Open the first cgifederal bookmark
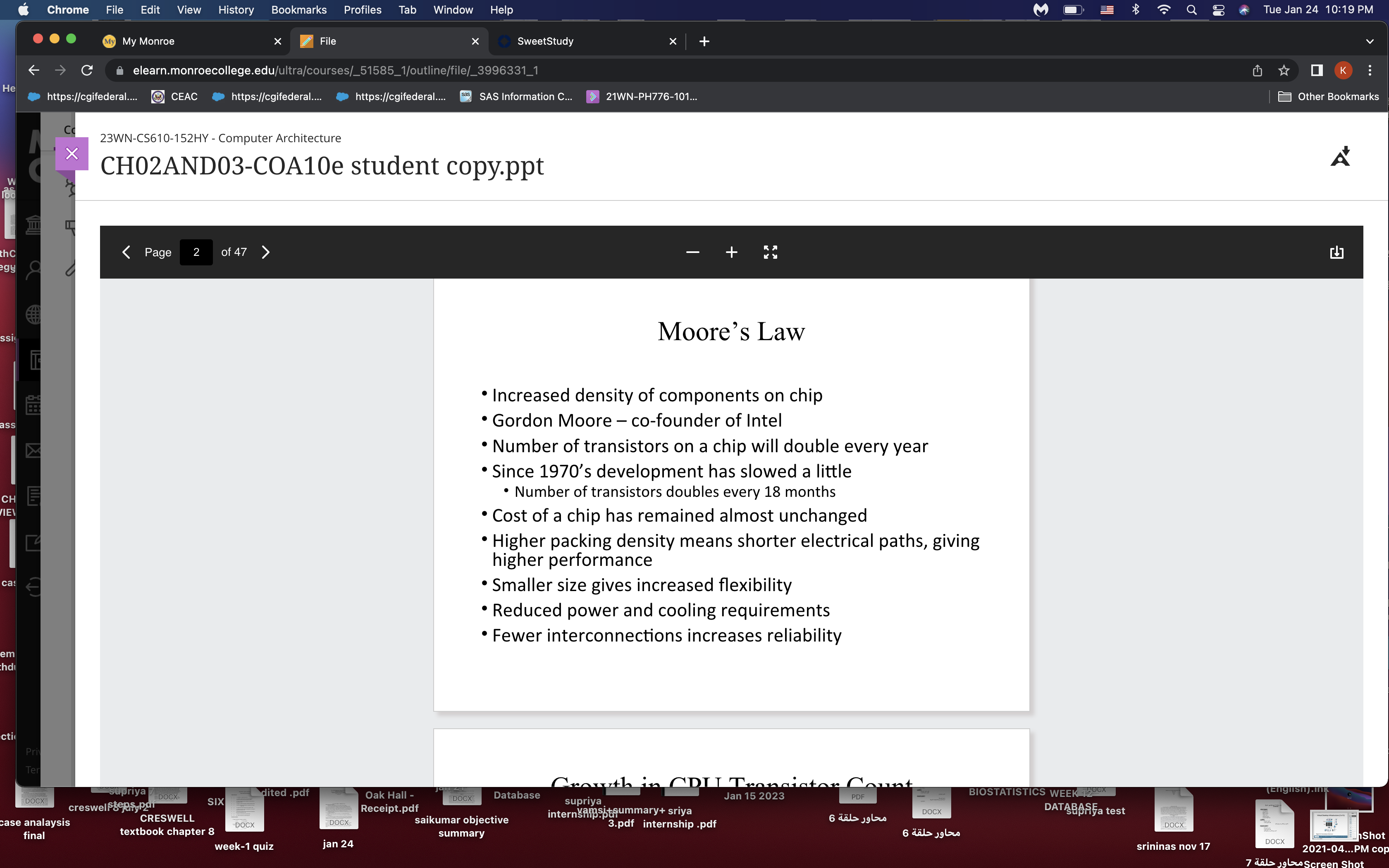The height and width of the screenshot is (868, 1389). 83,96
